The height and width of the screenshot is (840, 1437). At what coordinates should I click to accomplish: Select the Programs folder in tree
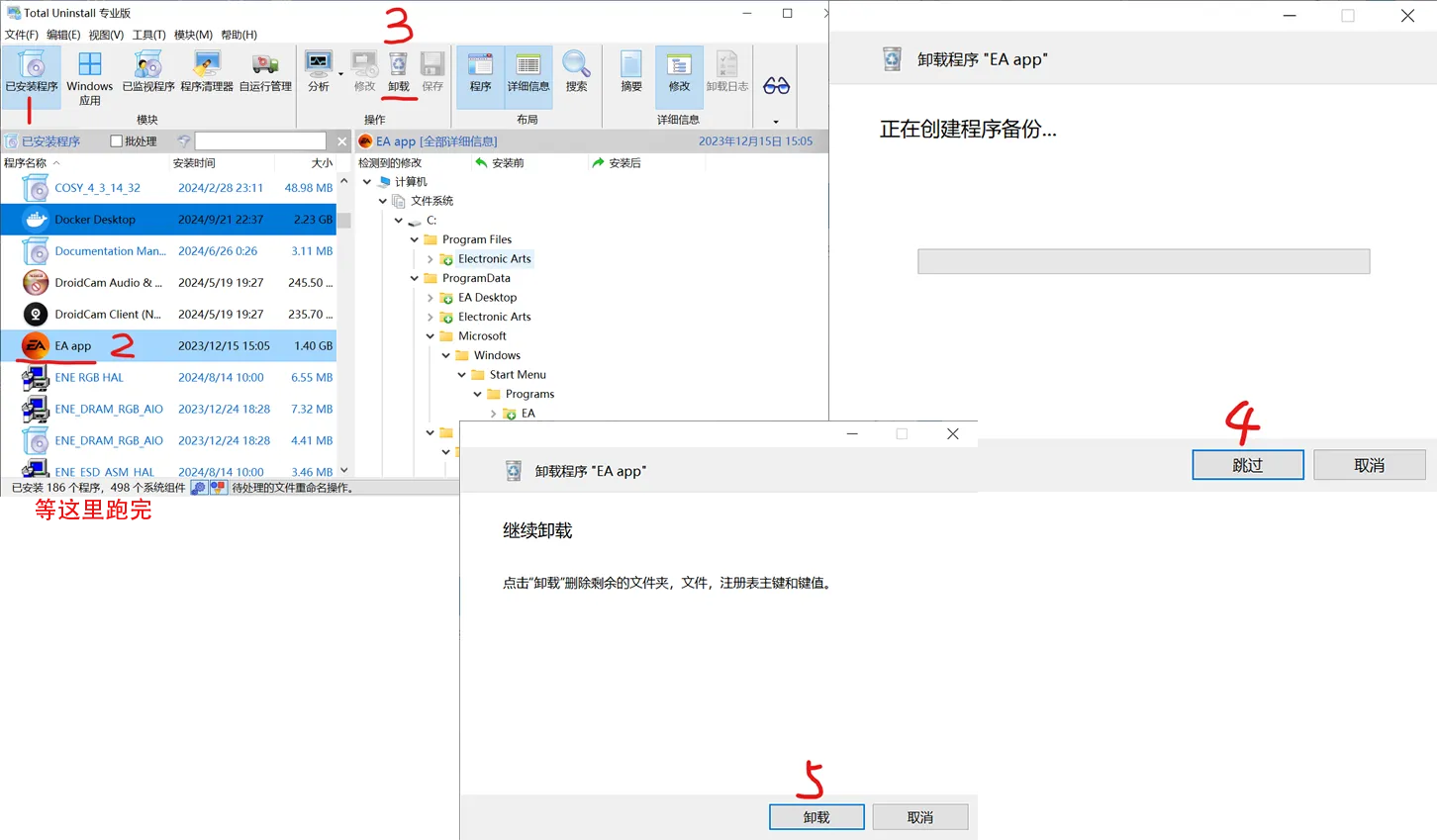click(529, 394)
